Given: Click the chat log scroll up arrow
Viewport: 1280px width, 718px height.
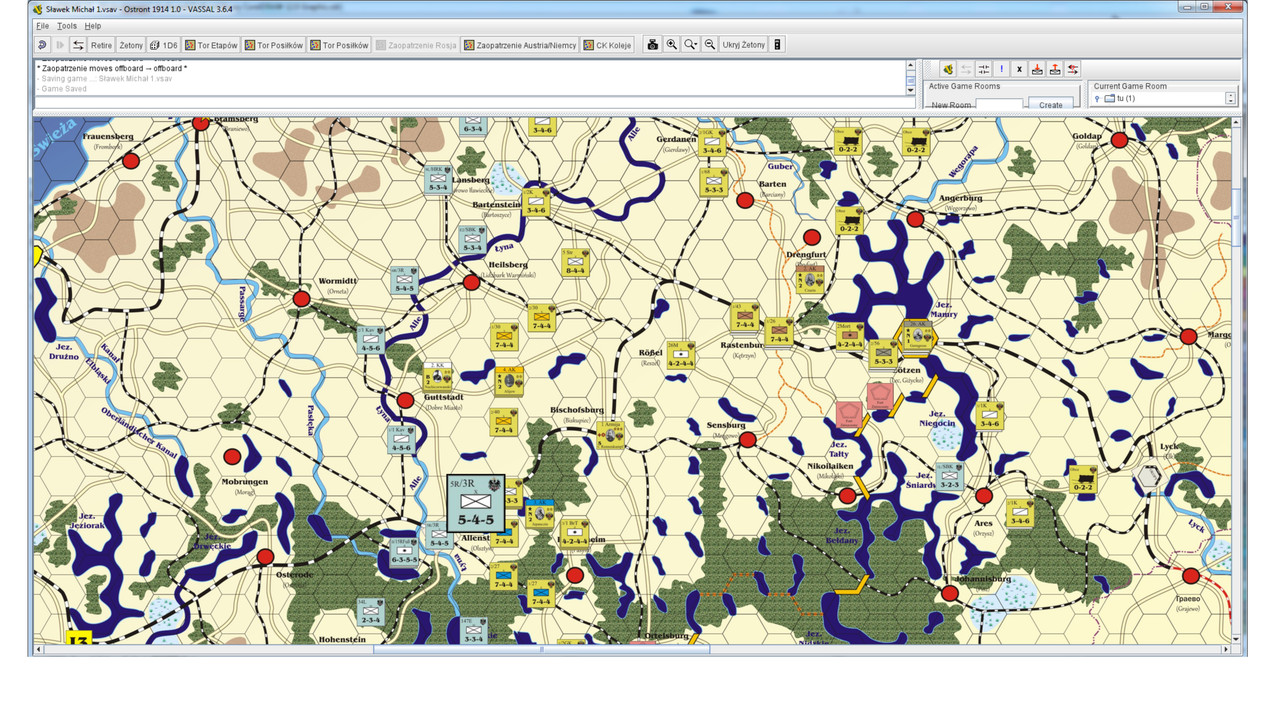Looking at the screenshot, I should (x=911, y=65).
